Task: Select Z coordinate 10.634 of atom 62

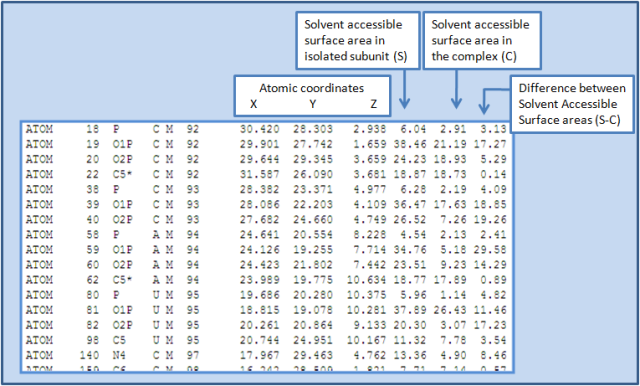Action: tap(367, 280)
